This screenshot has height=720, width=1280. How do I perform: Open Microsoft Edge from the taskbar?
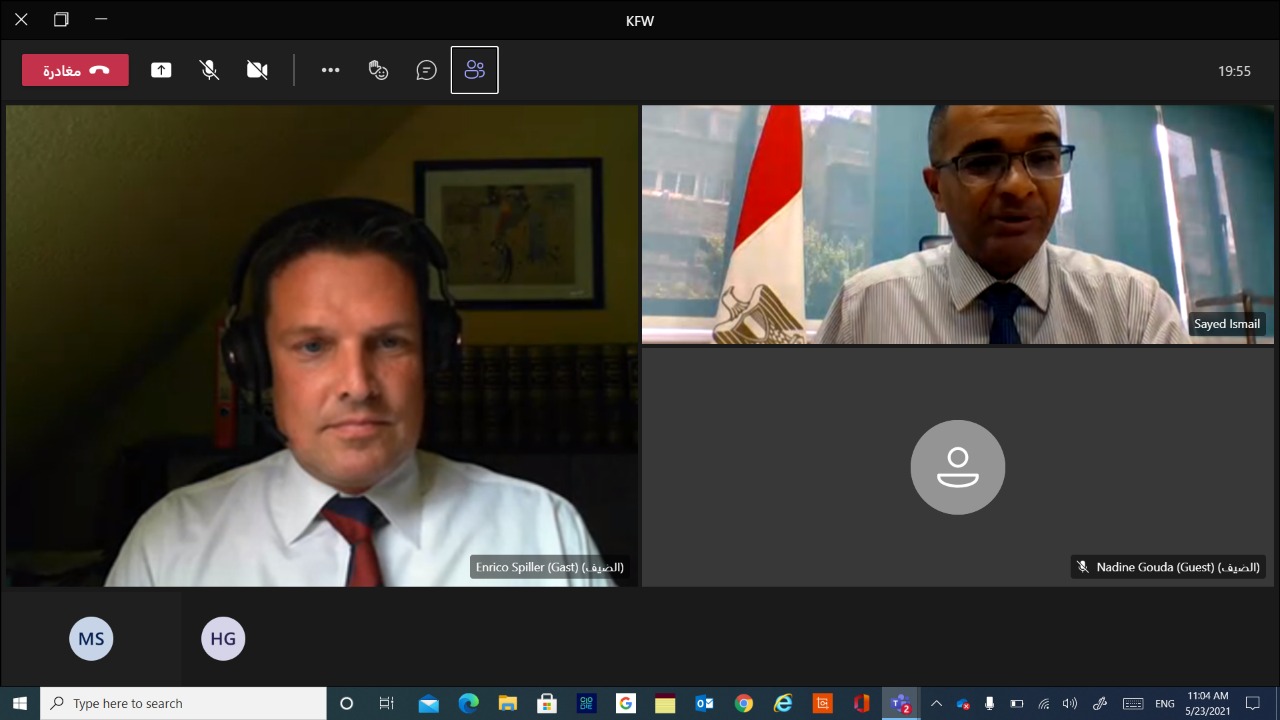(468, 704)
